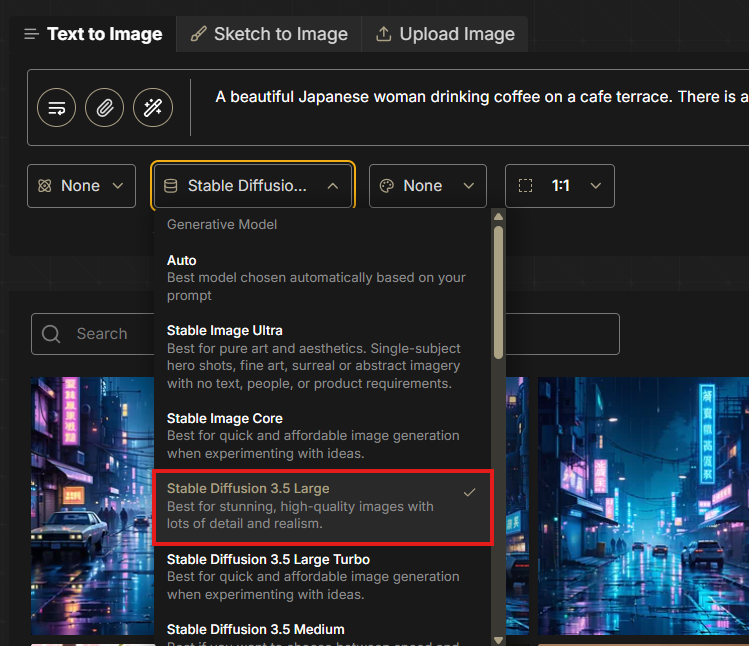Viewport: 749px width, 646px height.
Task: Open the right neon rainy street thumbnail
Action: pyautogui.click(x=643, y=506)
